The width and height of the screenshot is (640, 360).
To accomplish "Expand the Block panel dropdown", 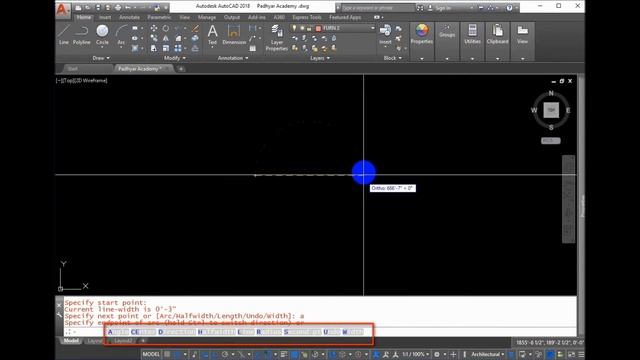I will pos(393,58).
